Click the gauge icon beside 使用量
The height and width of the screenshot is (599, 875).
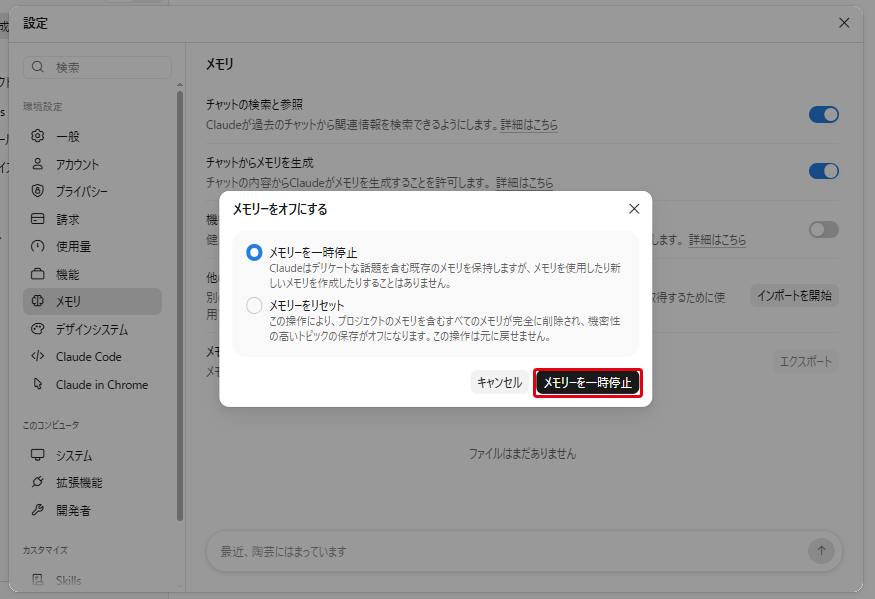(37, 246)
